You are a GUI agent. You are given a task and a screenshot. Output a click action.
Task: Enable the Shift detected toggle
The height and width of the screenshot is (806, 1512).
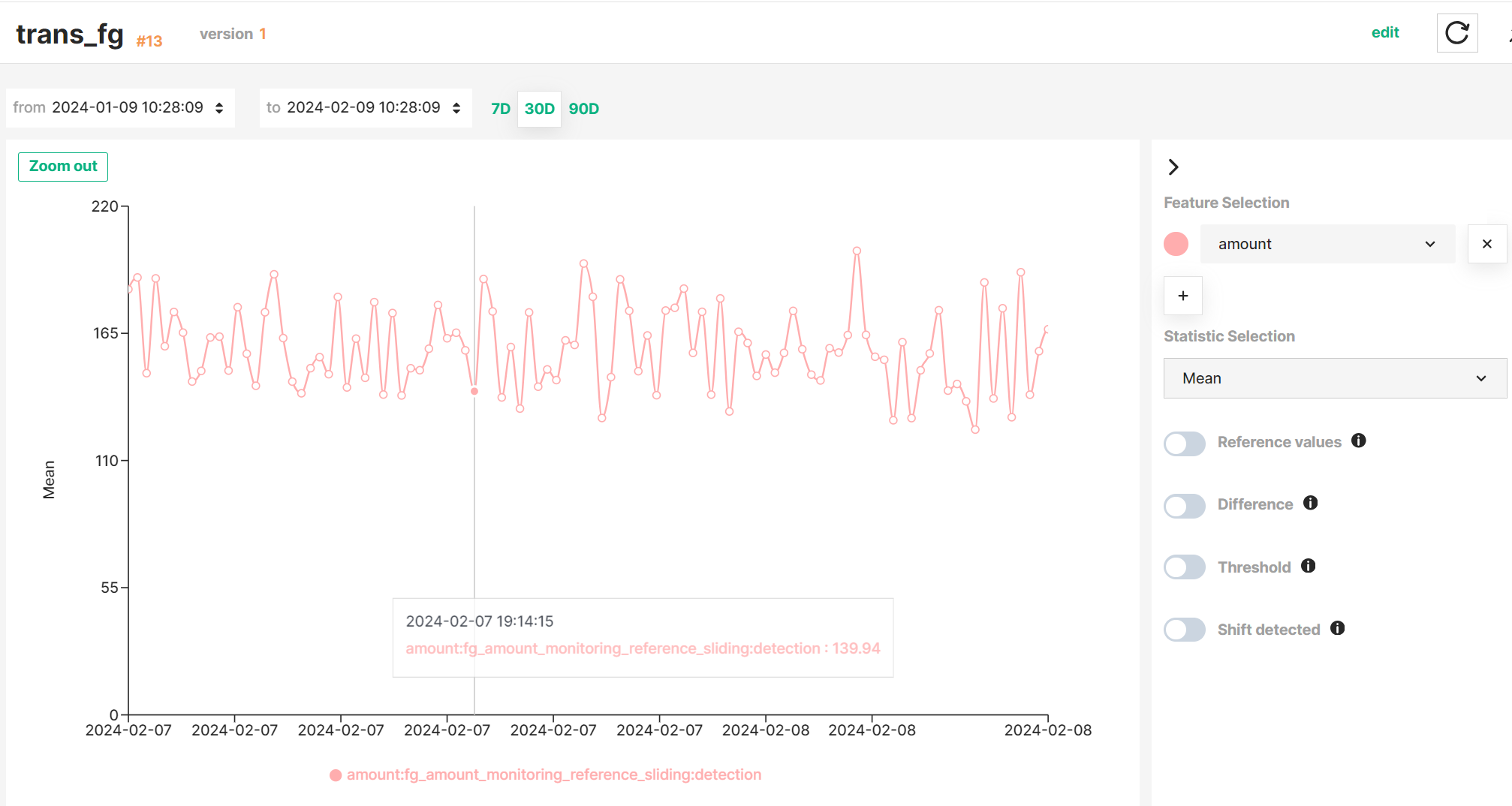tap(1184, 629)
